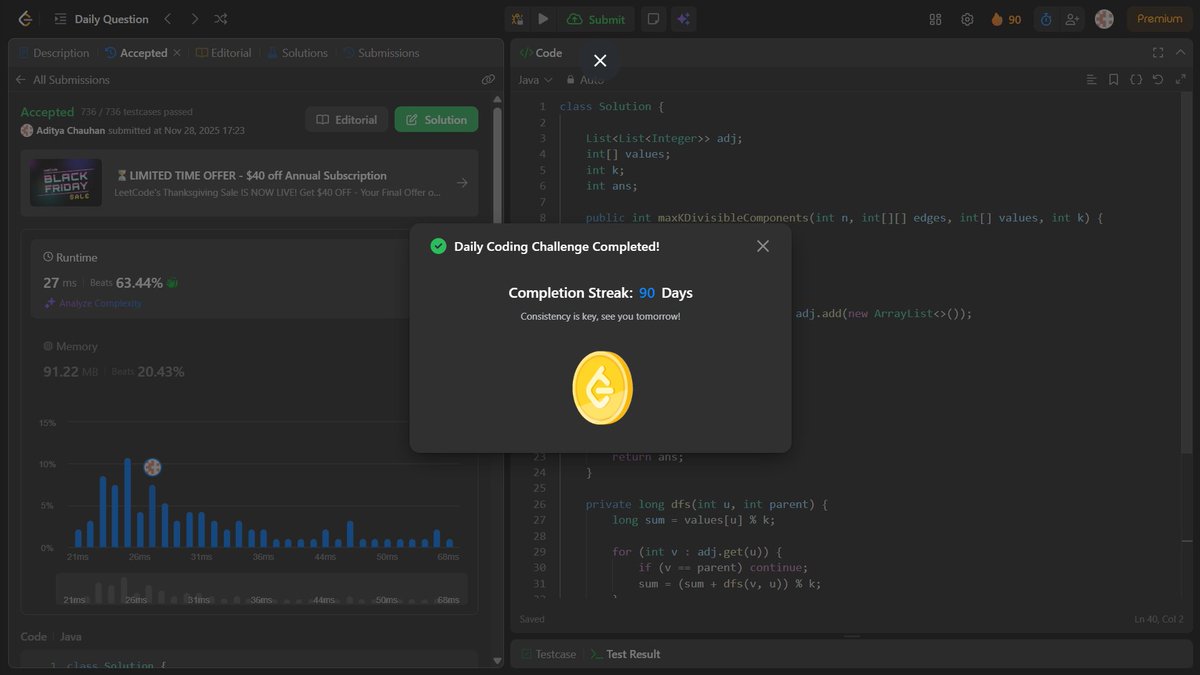Toggle auto-save lock in the editor toolbar
Viewport: 1200px width, 675px height.
570,80
